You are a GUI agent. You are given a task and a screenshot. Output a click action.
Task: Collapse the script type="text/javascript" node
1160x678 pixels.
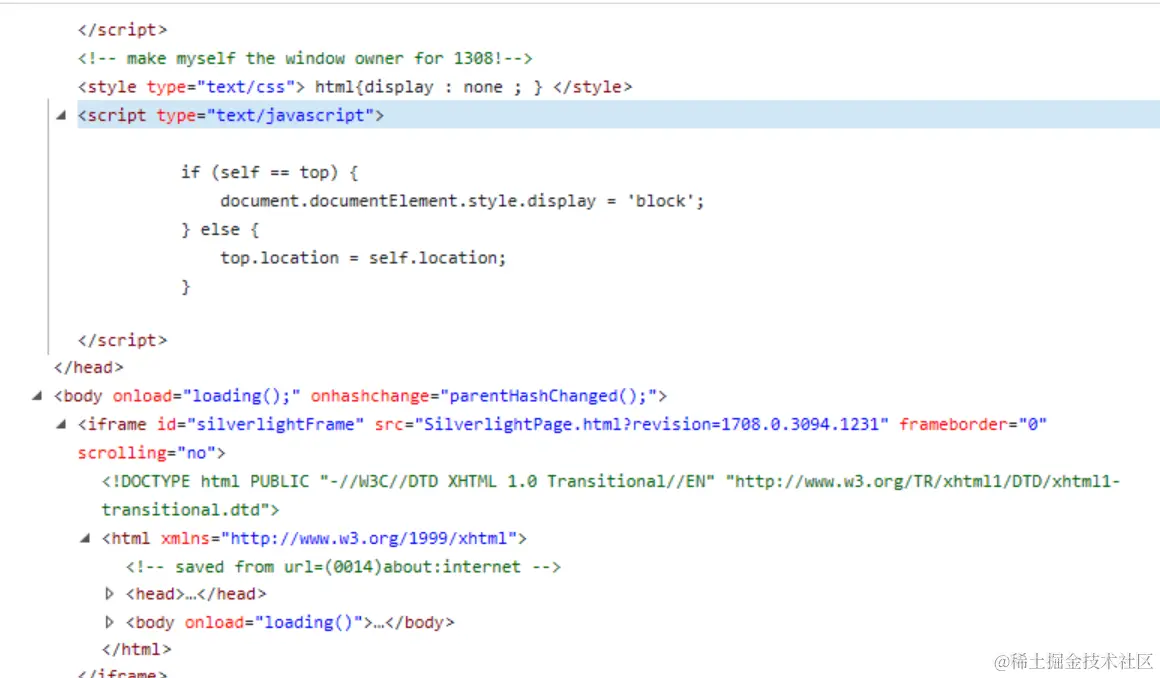pos(61,115)
